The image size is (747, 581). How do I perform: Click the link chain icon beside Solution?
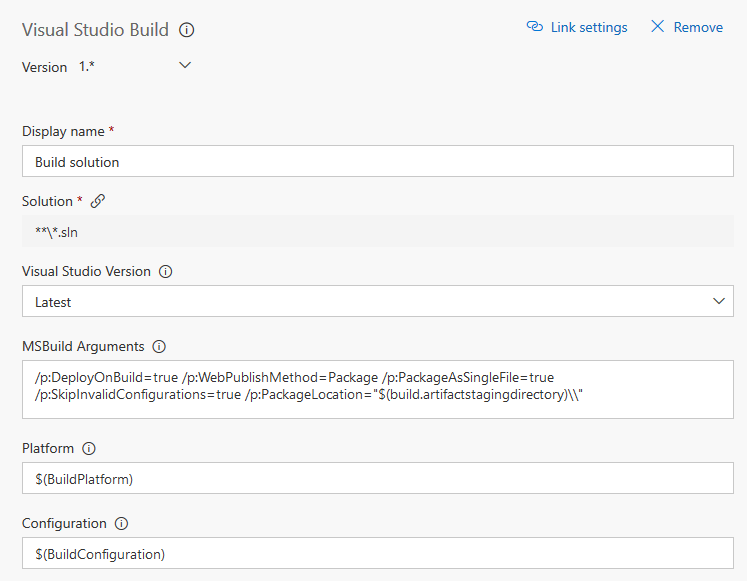98,201
